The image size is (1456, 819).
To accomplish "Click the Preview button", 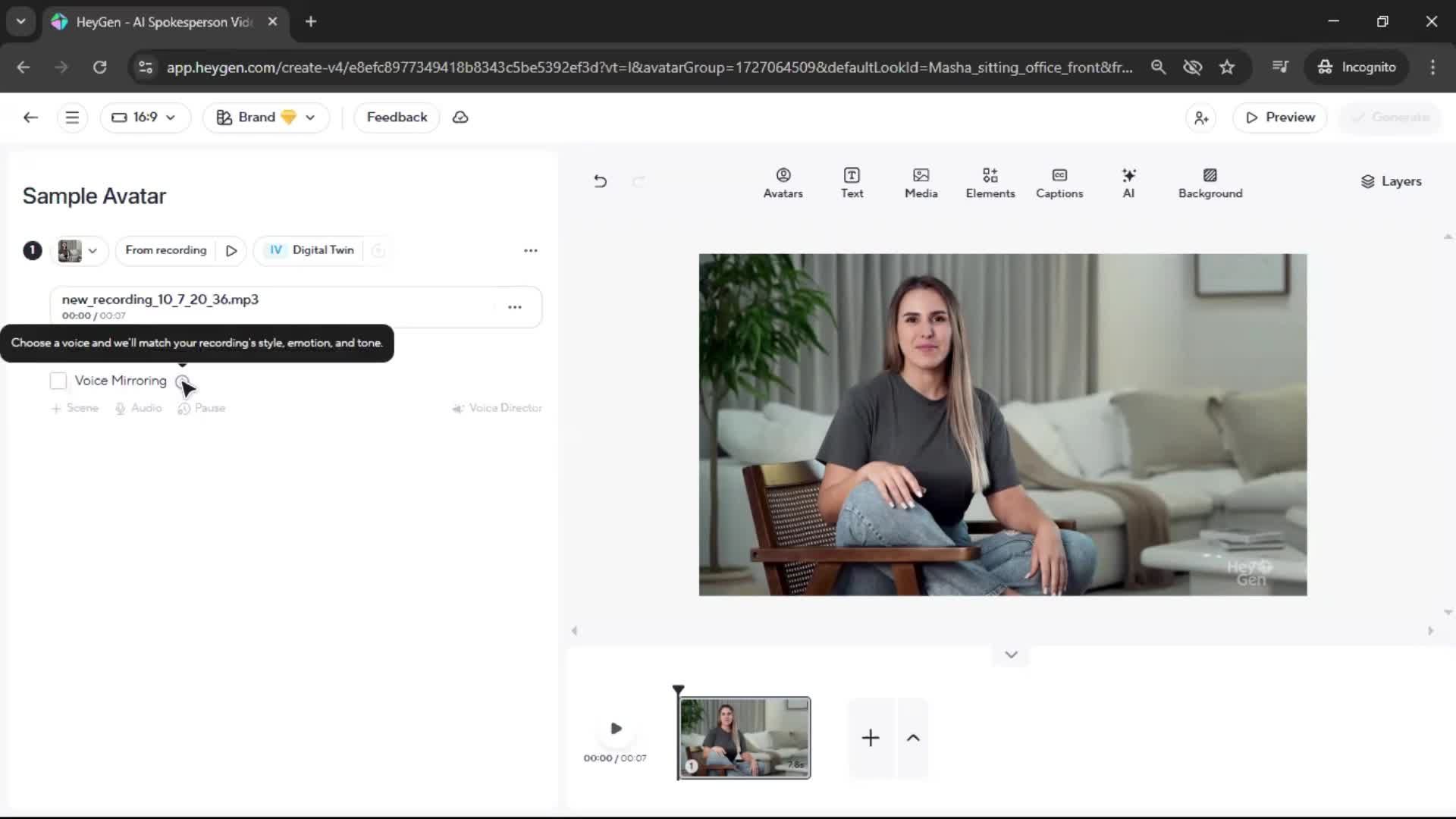I will click(x=1279, y=118).
